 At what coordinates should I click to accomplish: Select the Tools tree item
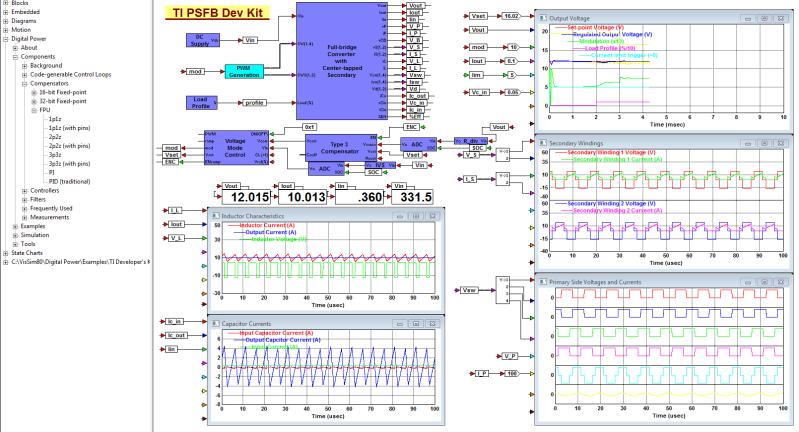tap(28, 244)
